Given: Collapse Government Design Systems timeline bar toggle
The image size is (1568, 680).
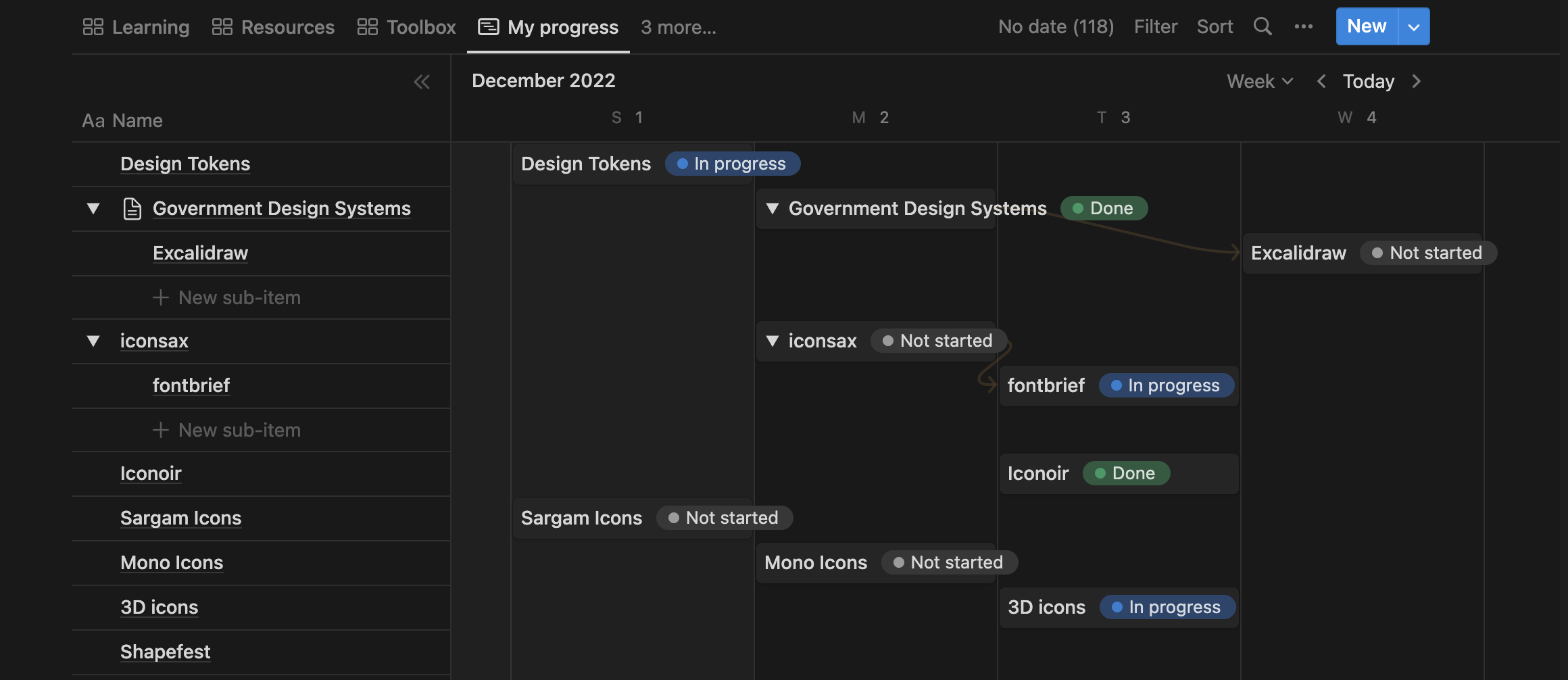Looking at the screenshot, I should tap(773, 208).
